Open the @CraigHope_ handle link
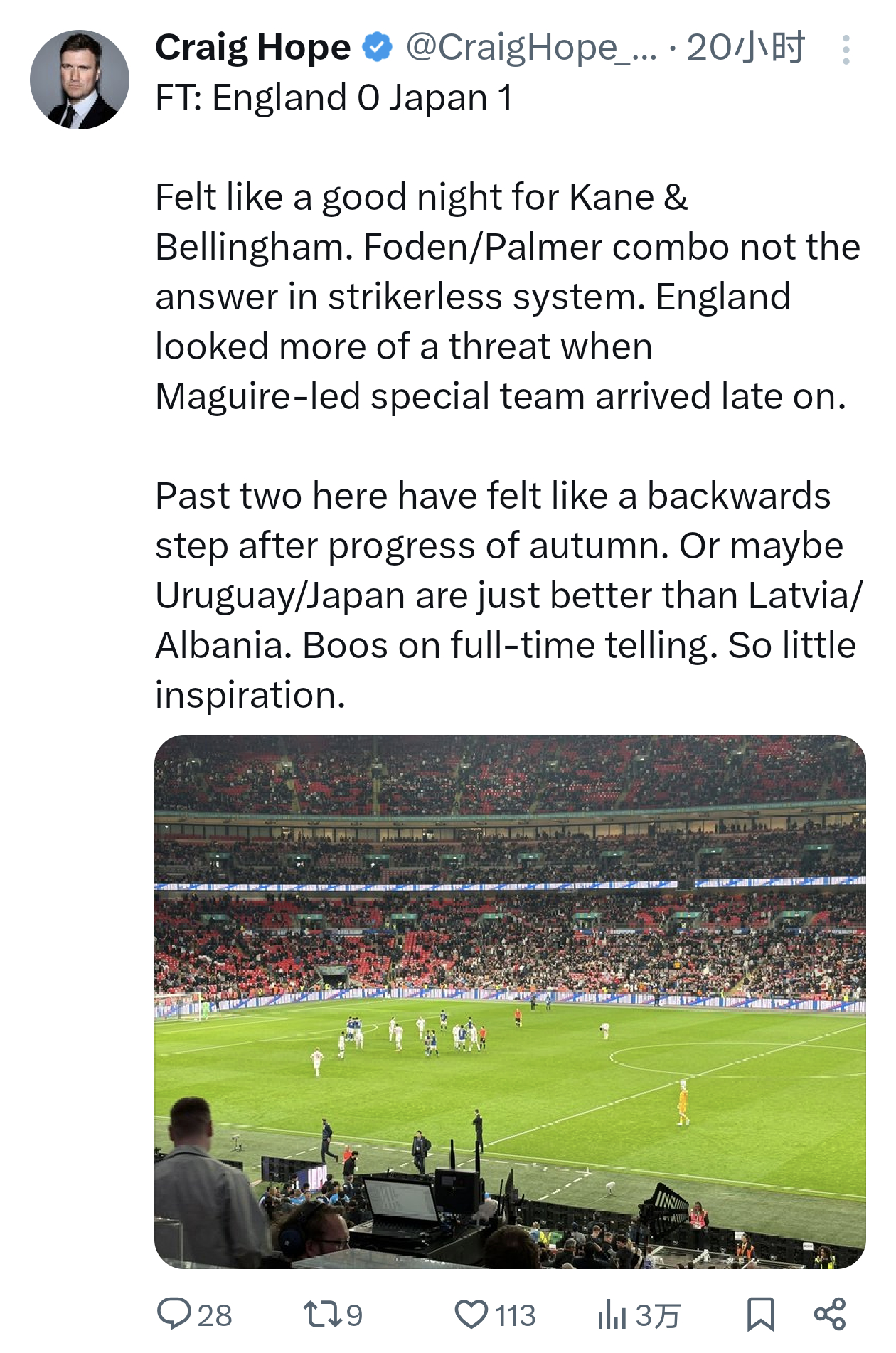The height and width of the screenshot is (1353, 896). [530, 48]
